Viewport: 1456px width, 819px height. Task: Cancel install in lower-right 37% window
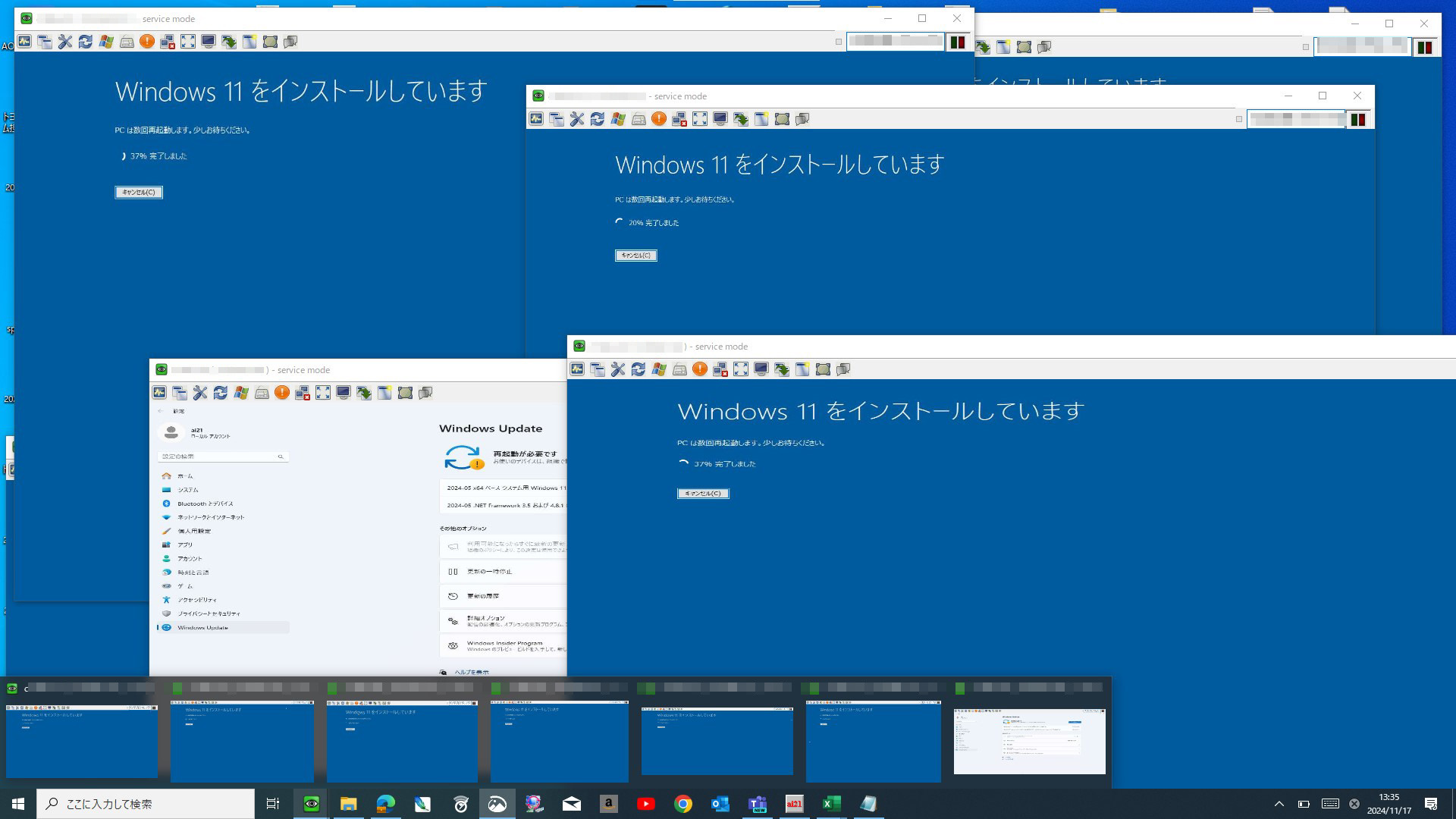[703, 494]
